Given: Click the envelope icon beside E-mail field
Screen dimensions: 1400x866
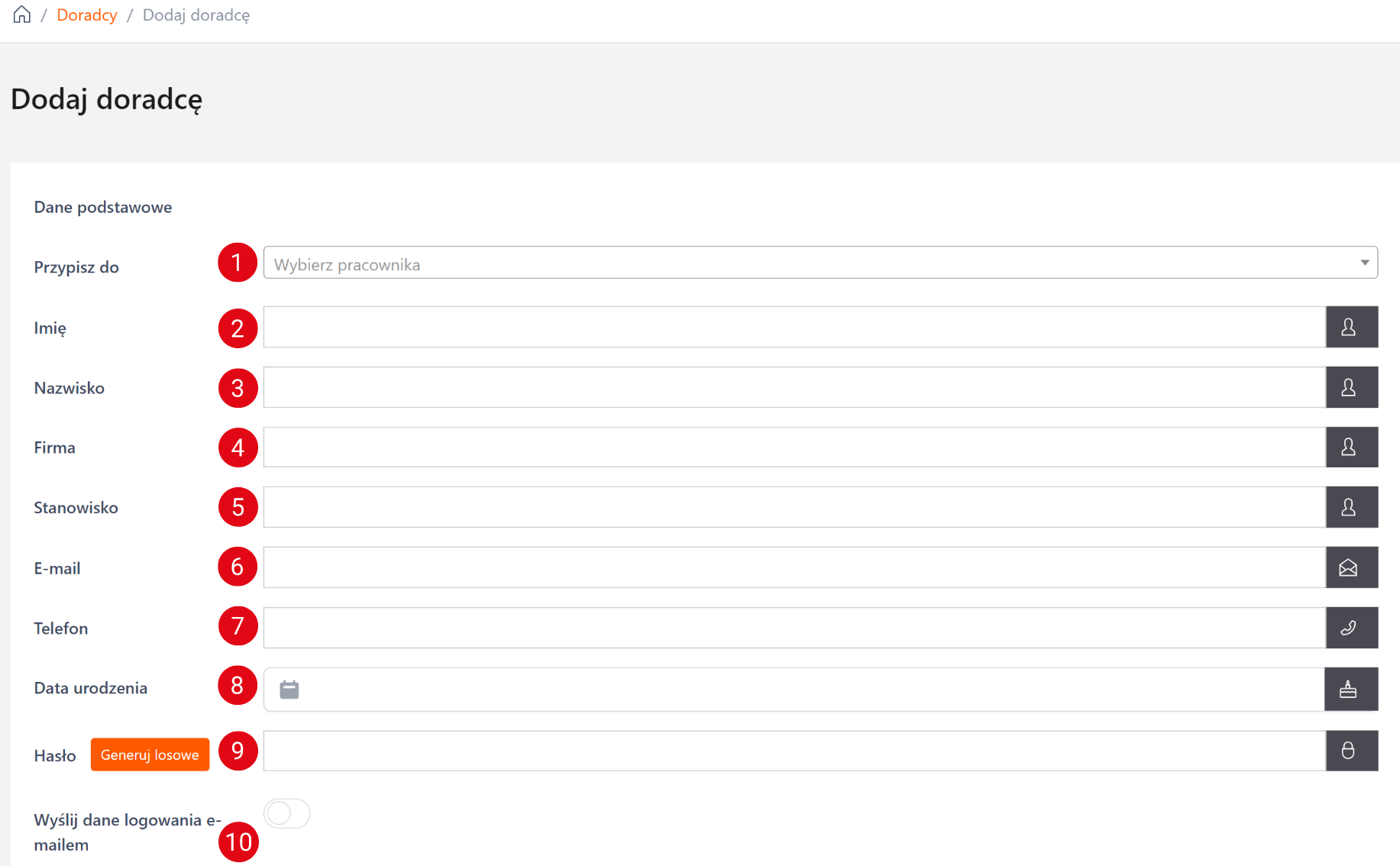Looking at the screenshot, I should (x=1350, y=568).
